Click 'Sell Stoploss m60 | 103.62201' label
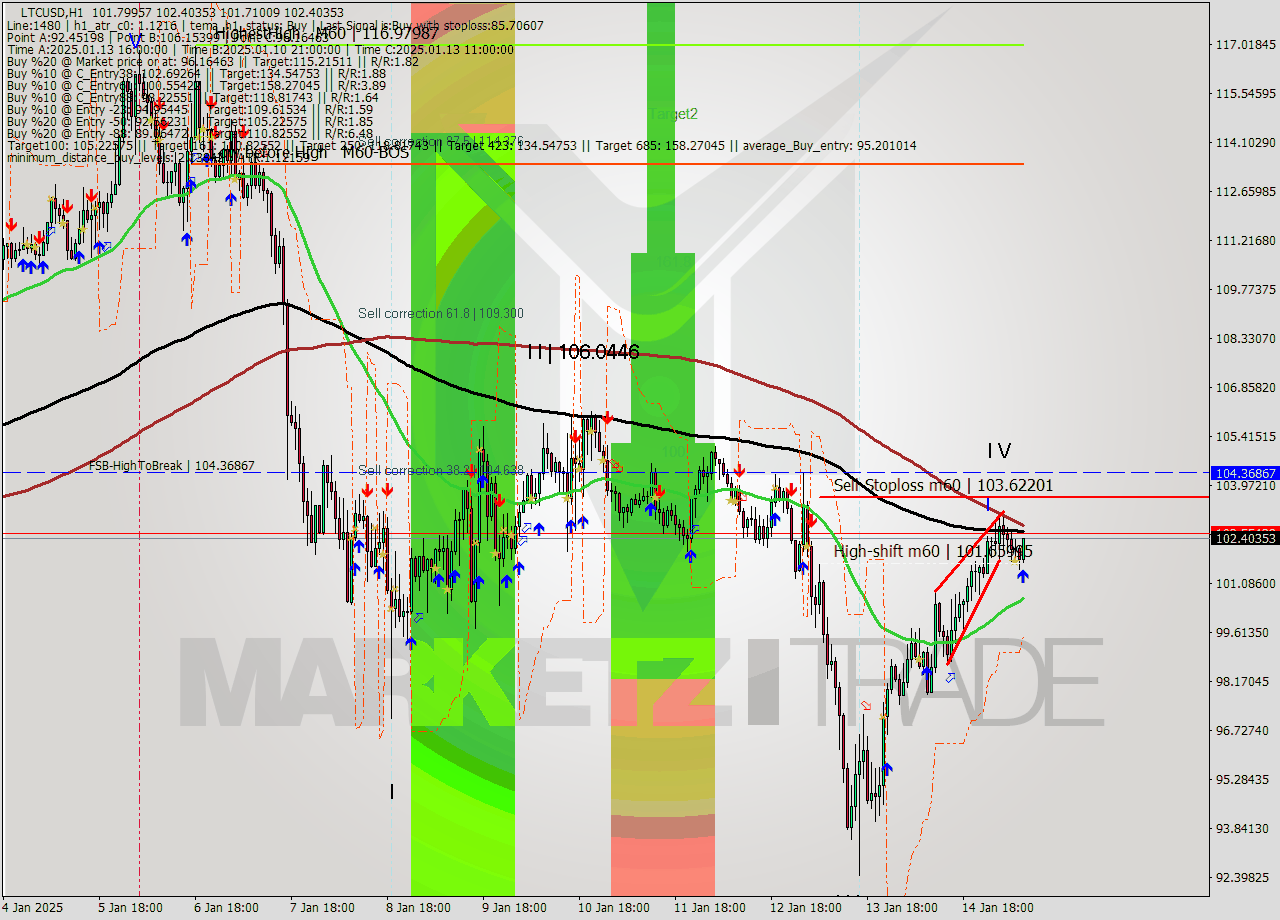The height and width of the screenshot is (920, 1280). [x=943, y=485]
